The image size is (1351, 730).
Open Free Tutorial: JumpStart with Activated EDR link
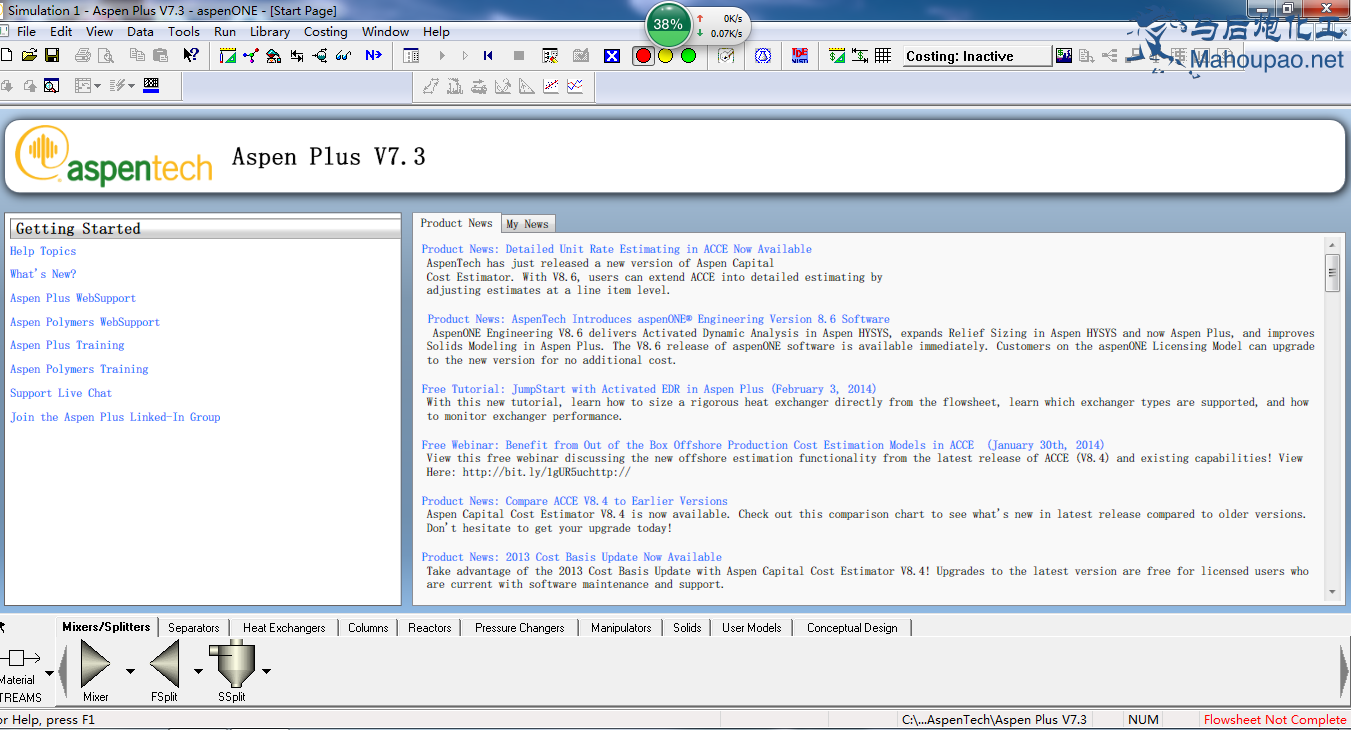[x=649, y=389]
